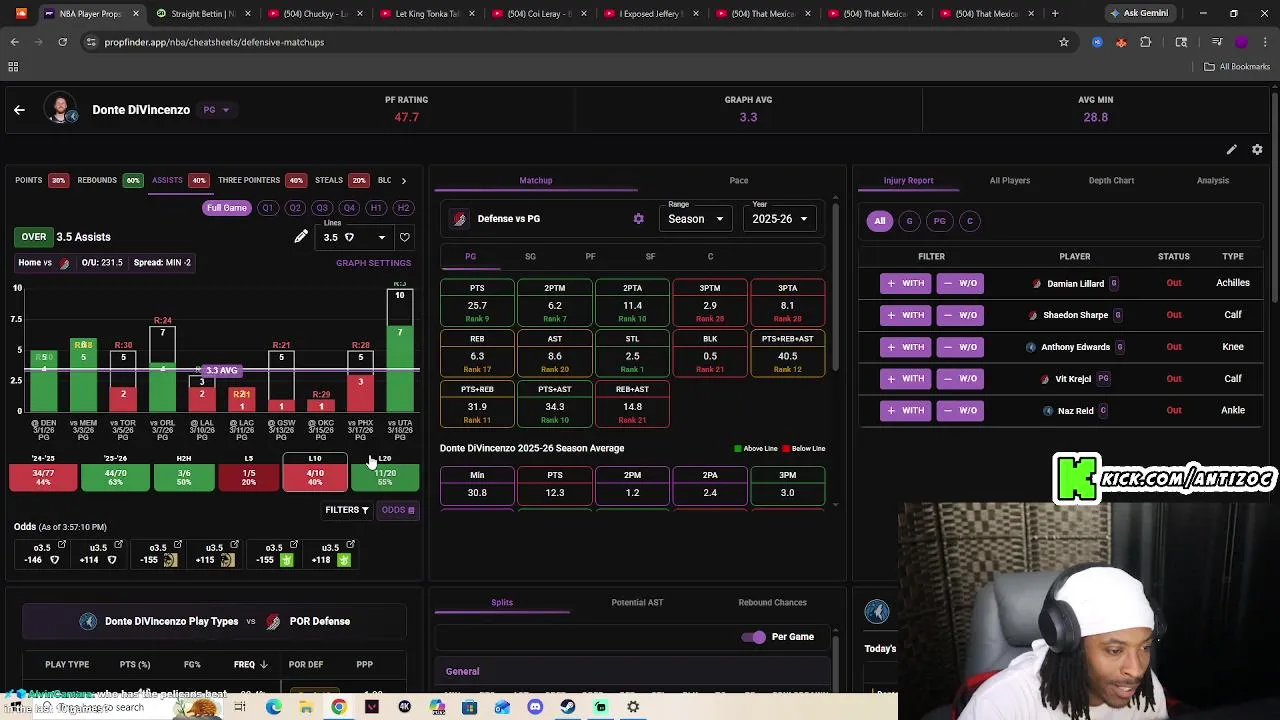1280x720 pixels.
Task: Switch to the Pace tab
Action: coord(739,181)
